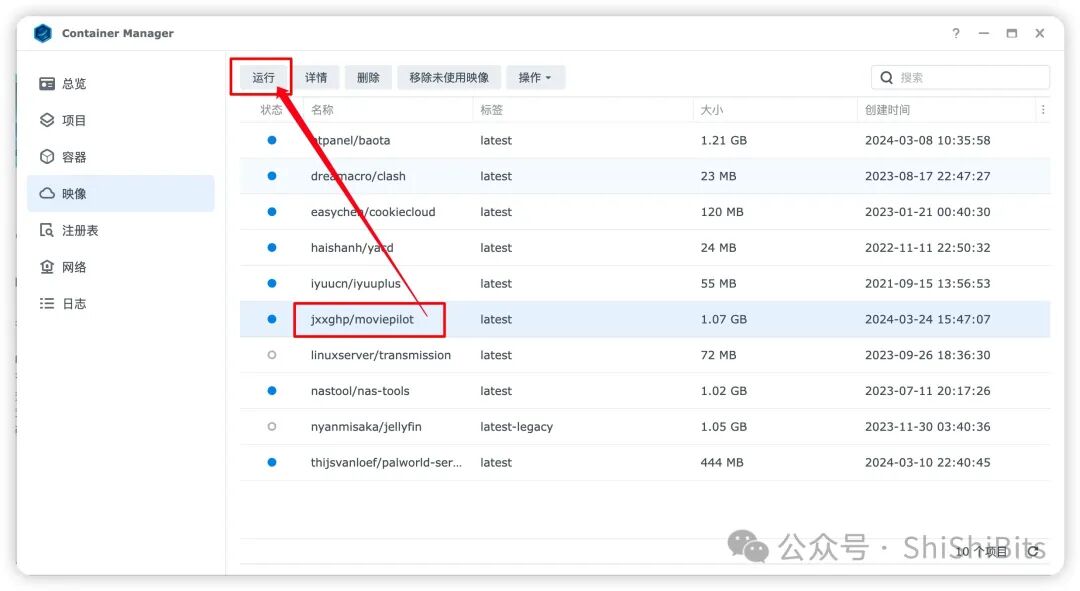
Task: Open the 网络 network section
Action: [121, 267]
